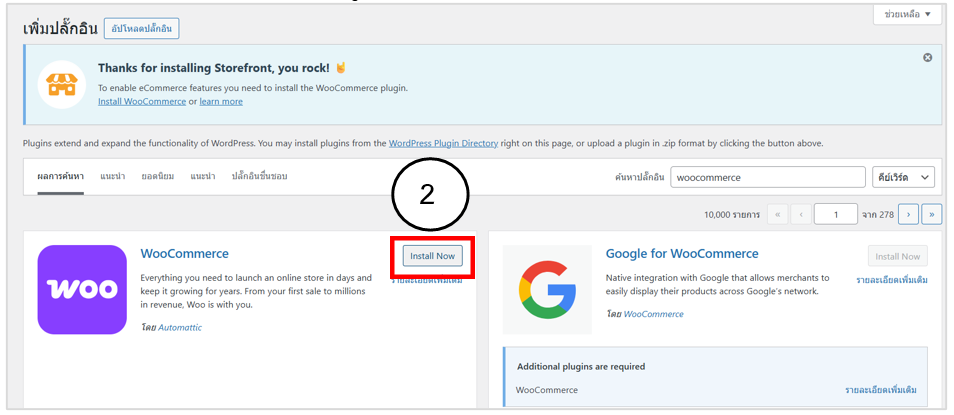Screen dimensions: 954x415
Task: Go to the previous page of results
Action: point(801,214)
